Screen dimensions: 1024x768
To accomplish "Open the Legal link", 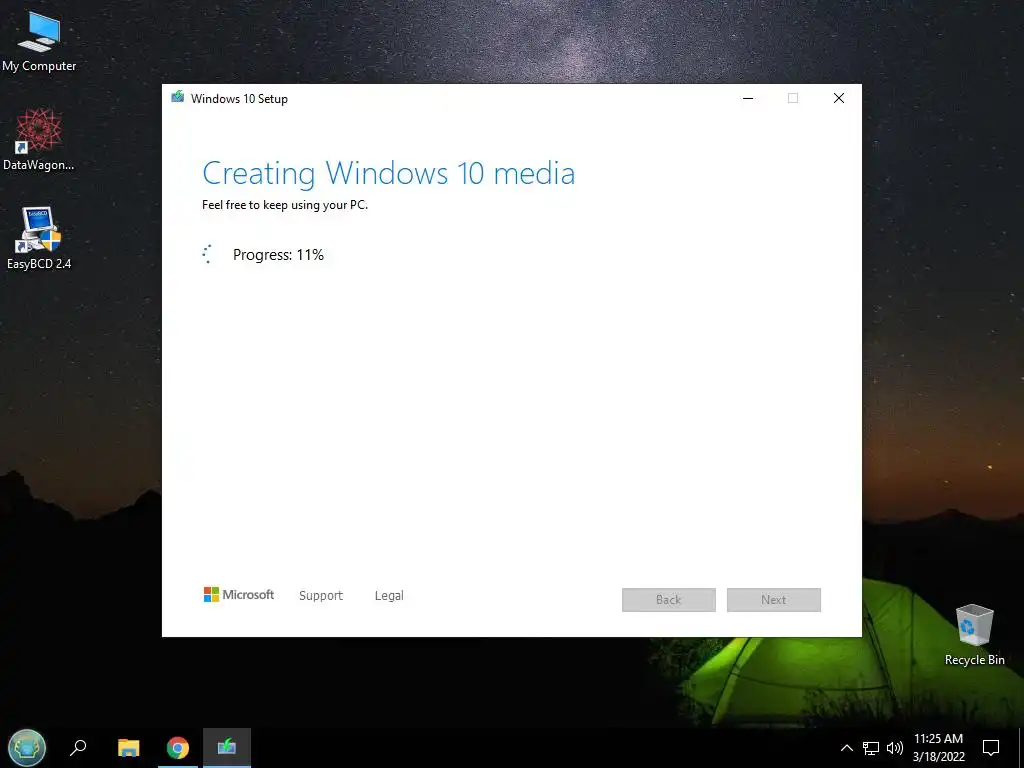I will coord(389,596).
